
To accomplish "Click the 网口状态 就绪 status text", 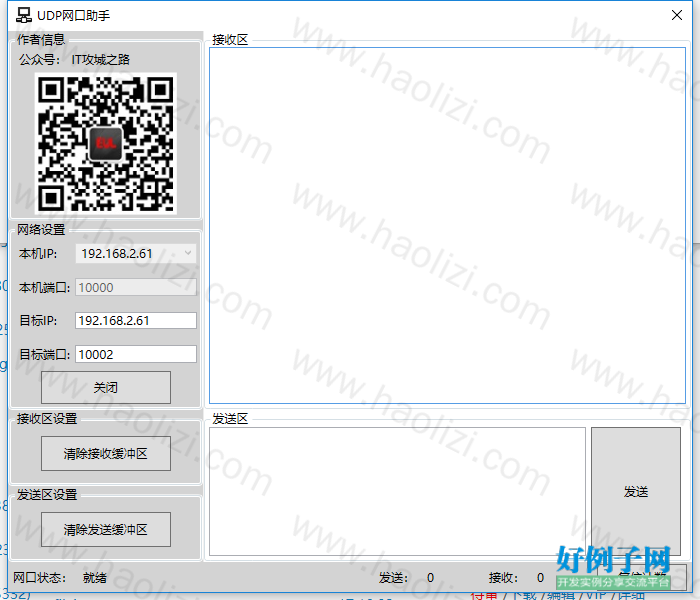I will [95, 578].
